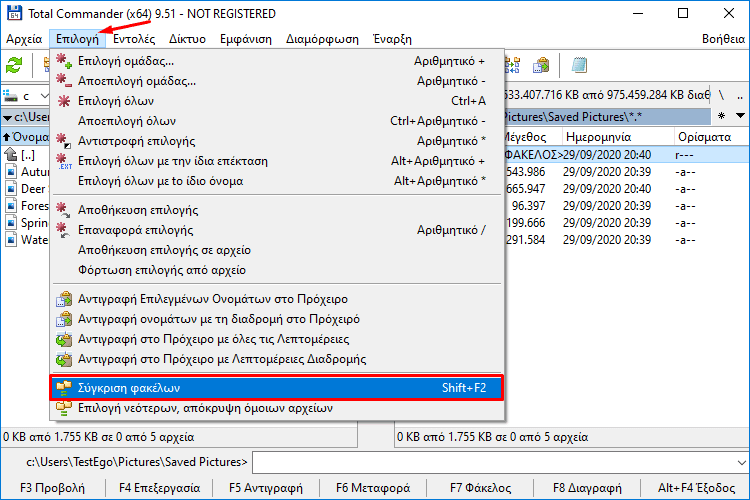Choose Σύγκριση φακέλων Shift+F2 entry
This screenshot has height=500, width=750.
coord(277,388)
